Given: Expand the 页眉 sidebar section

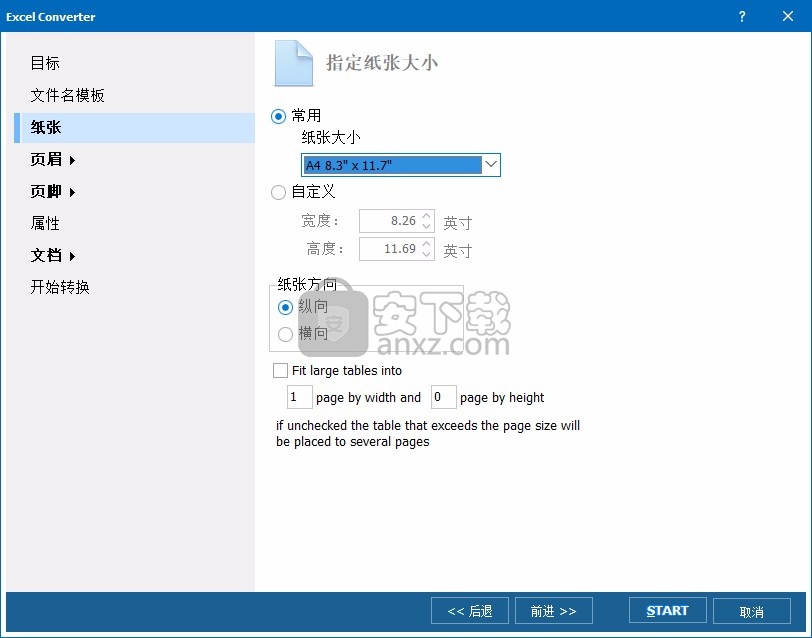Looking at the screenshot, I should tap(53, 160).
